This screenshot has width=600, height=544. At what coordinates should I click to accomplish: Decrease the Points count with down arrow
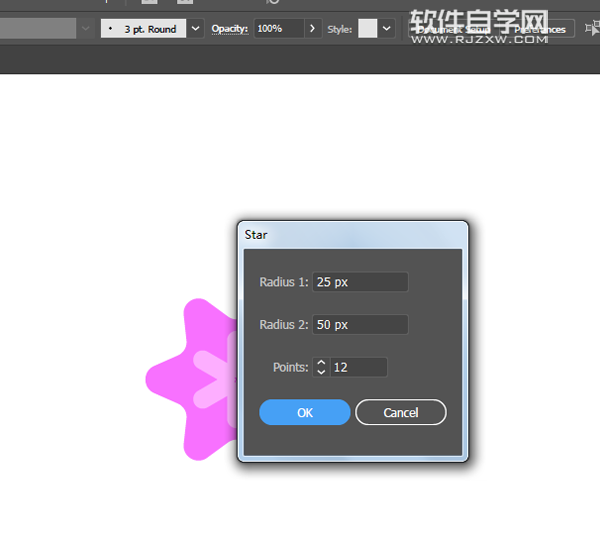coord(321,372)
